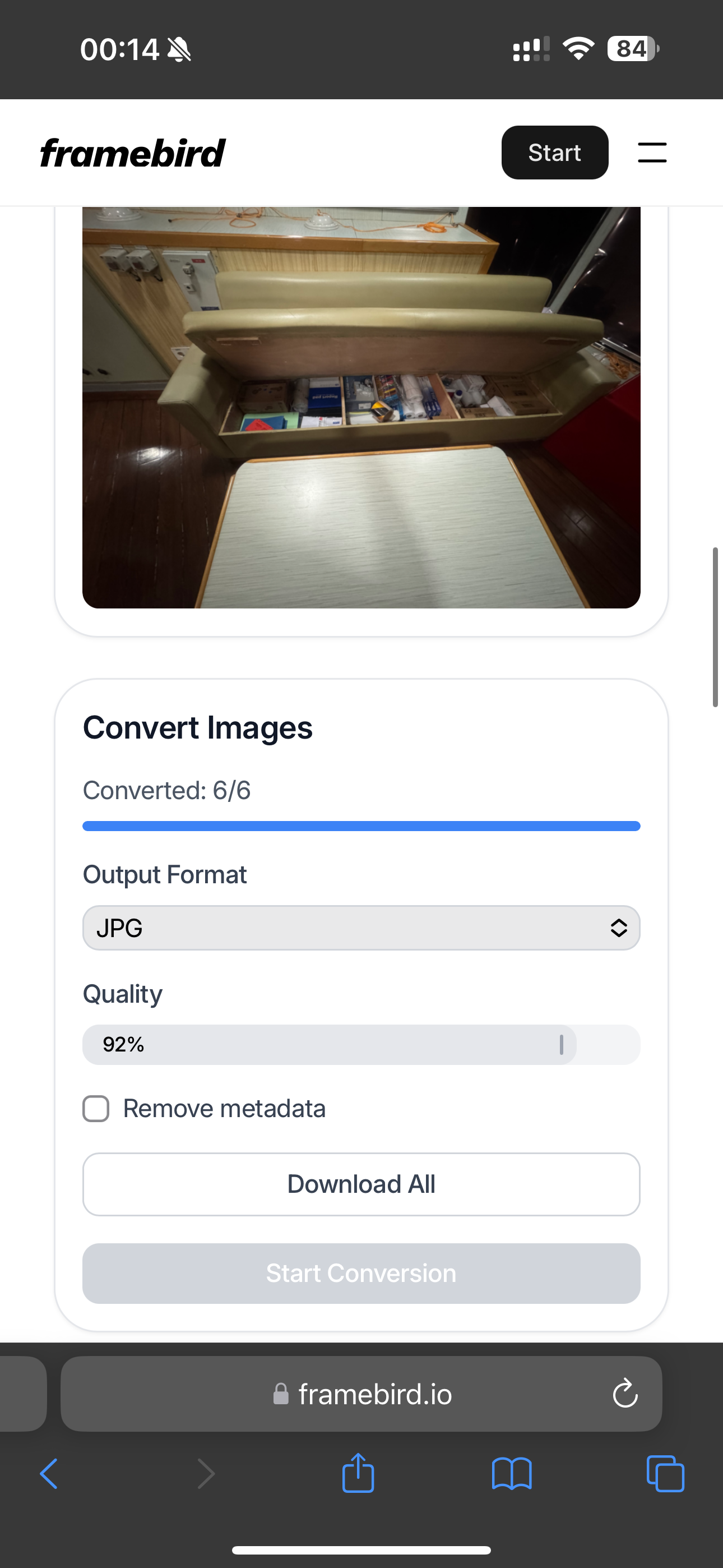
Task: Tap the Safari back arrow
Action: pos(49,1474)
